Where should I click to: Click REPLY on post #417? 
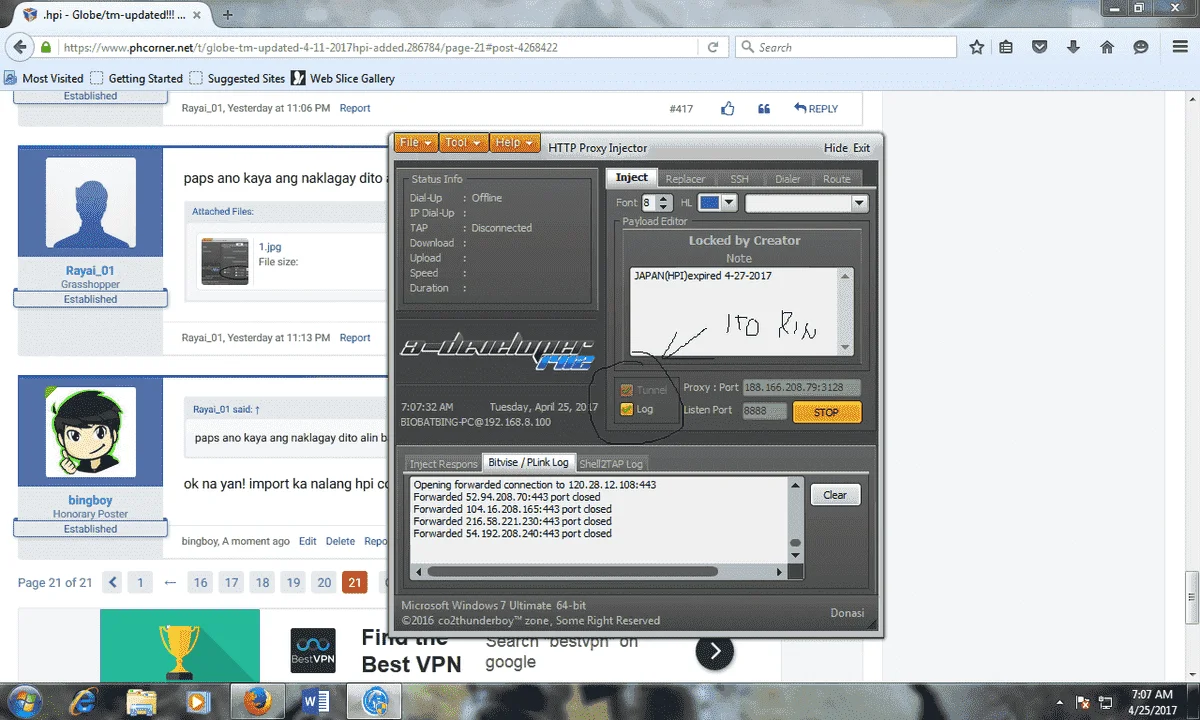(816, 108)
